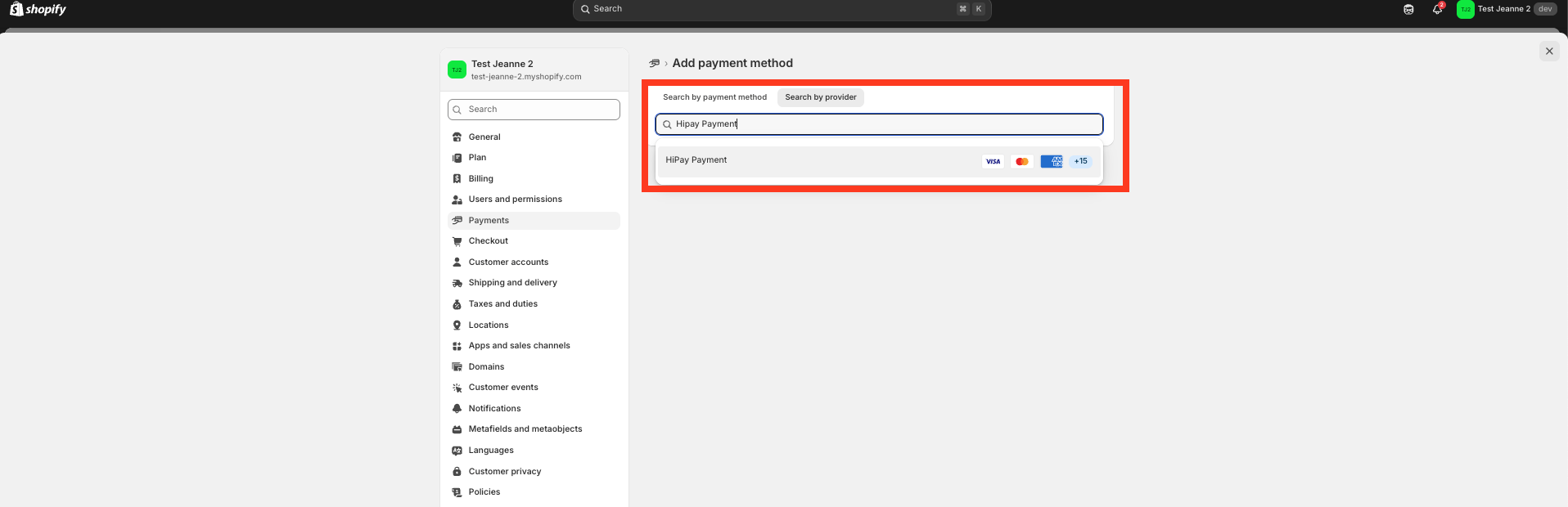Image resolution: width=1568 pixels, height=507 pixels.
Task: Click the Shipping and delivery truck icon
Action: pyautogui.click(x=457, y=283)
